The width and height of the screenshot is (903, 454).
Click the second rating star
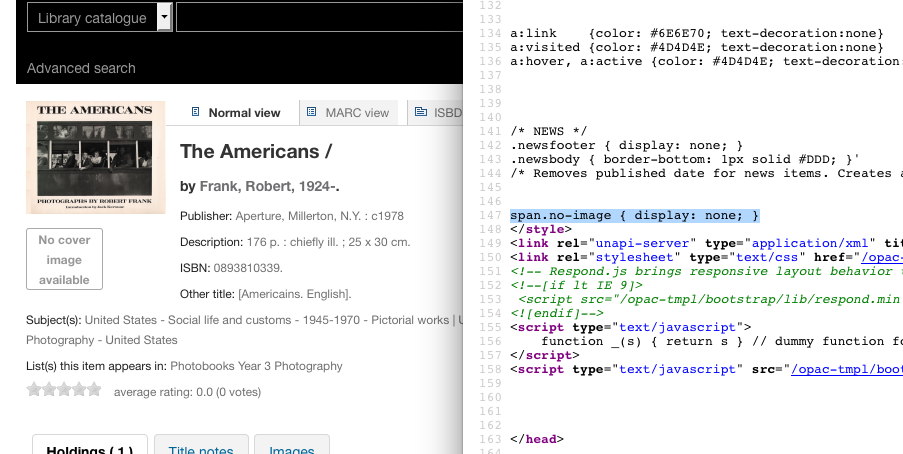pos(49,390)
